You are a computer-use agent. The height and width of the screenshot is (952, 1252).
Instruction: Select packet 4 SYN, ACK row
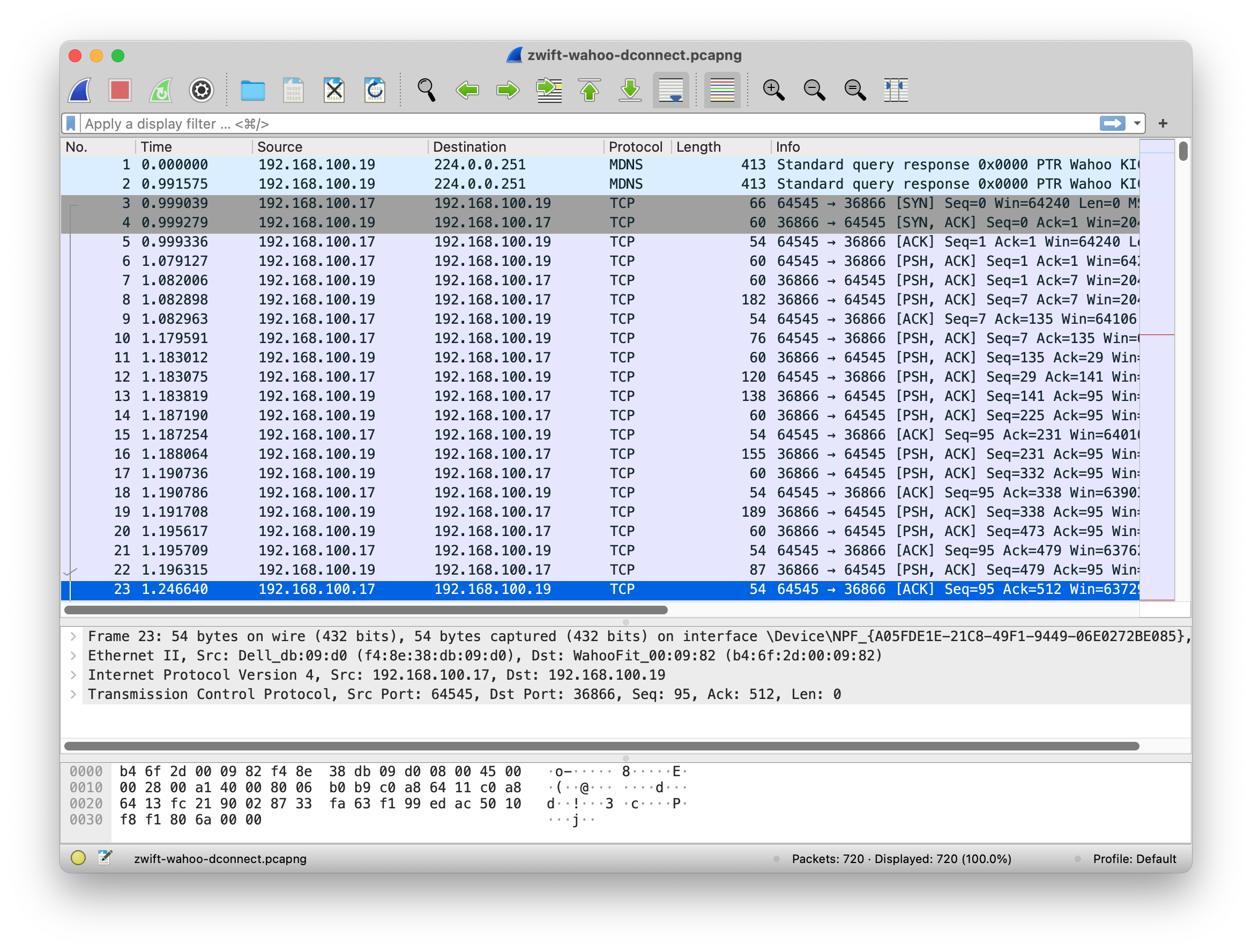click(x=600, y=222)
